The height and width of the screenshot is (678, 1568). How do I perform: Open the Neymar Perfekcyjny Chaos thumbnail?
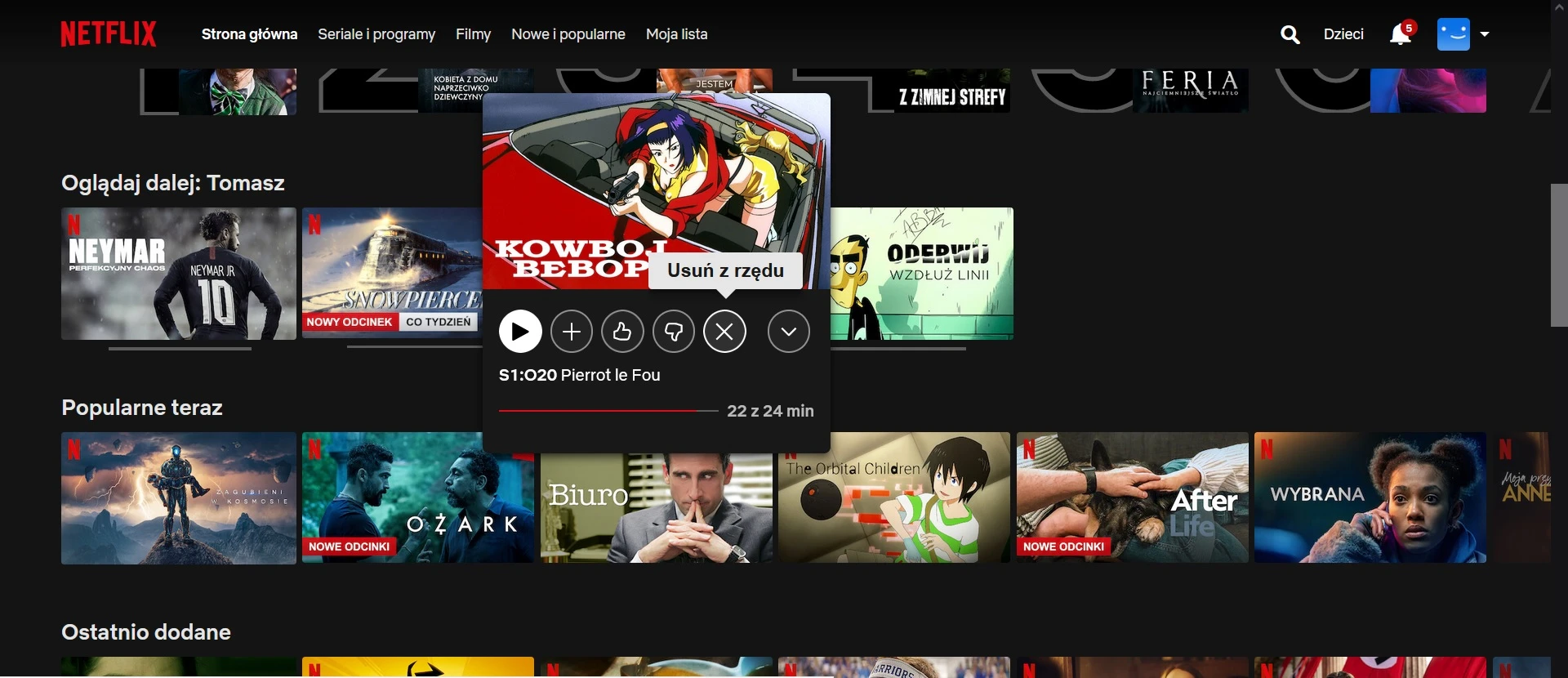coord(179,274)
